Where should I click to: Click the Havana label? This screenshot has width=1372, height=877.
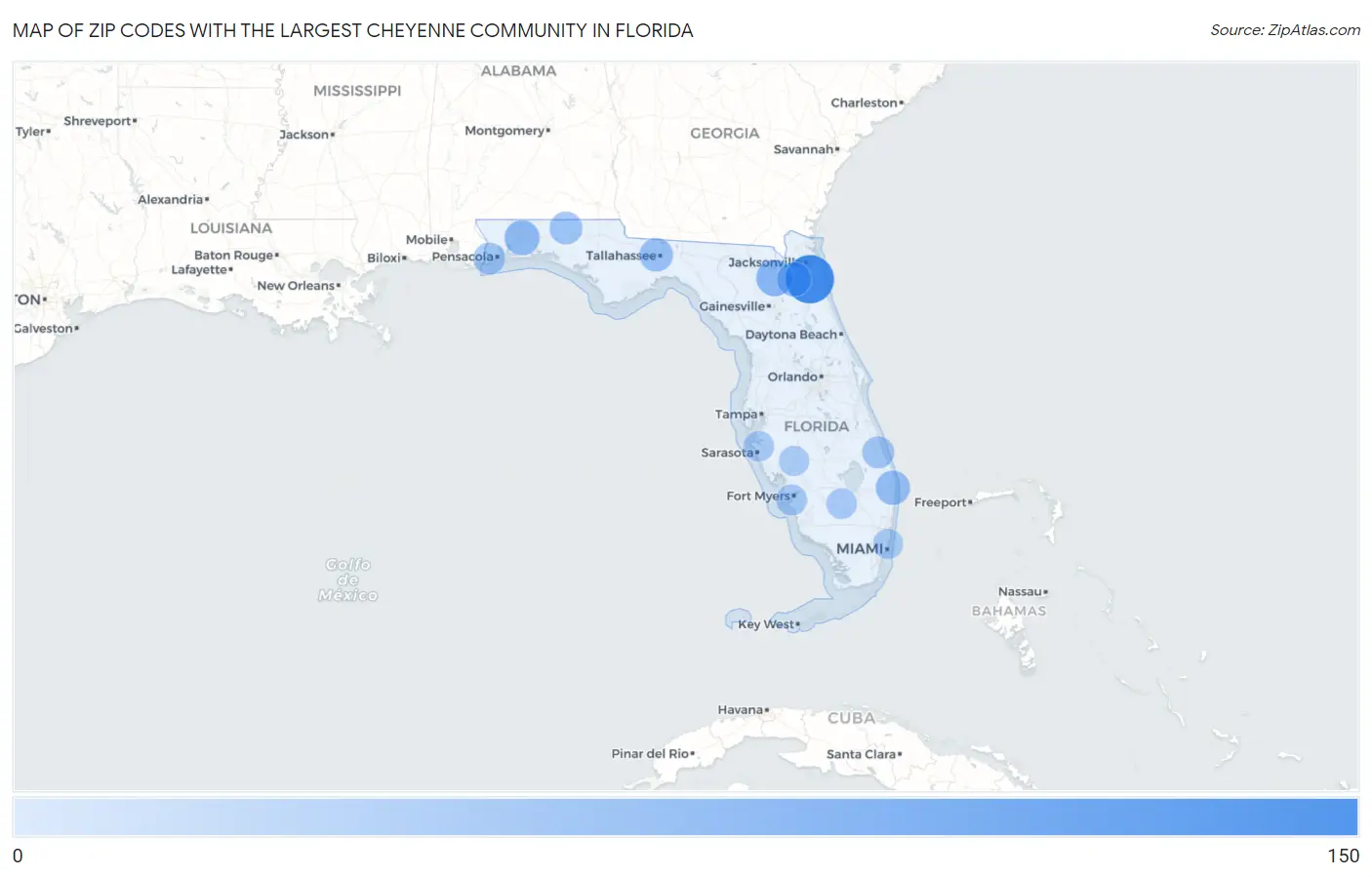tap(741, 710)
